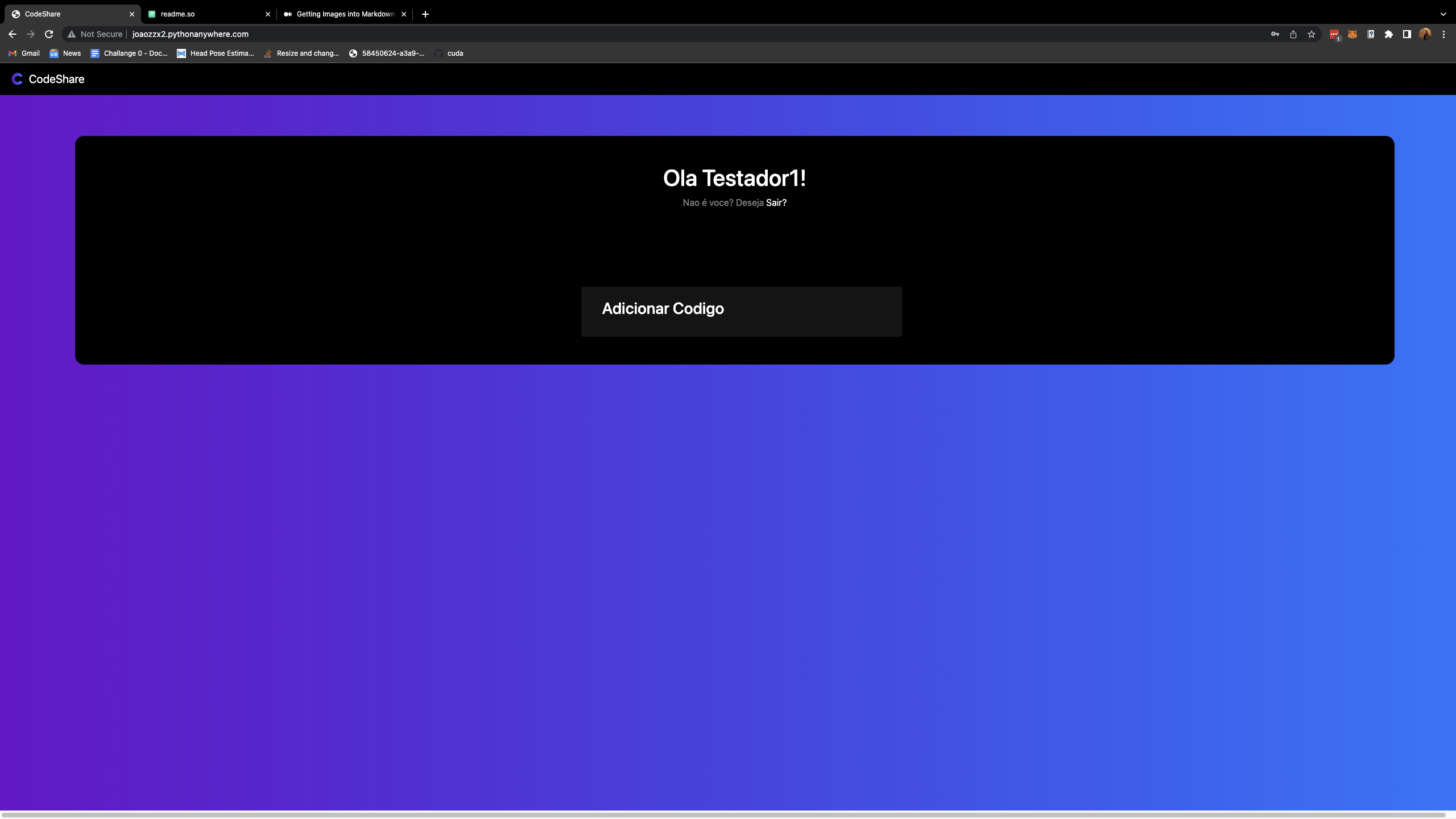Open the saved passwords key icon
The height and width of the screenshot is (819, 1456).
pos(1275,34)
